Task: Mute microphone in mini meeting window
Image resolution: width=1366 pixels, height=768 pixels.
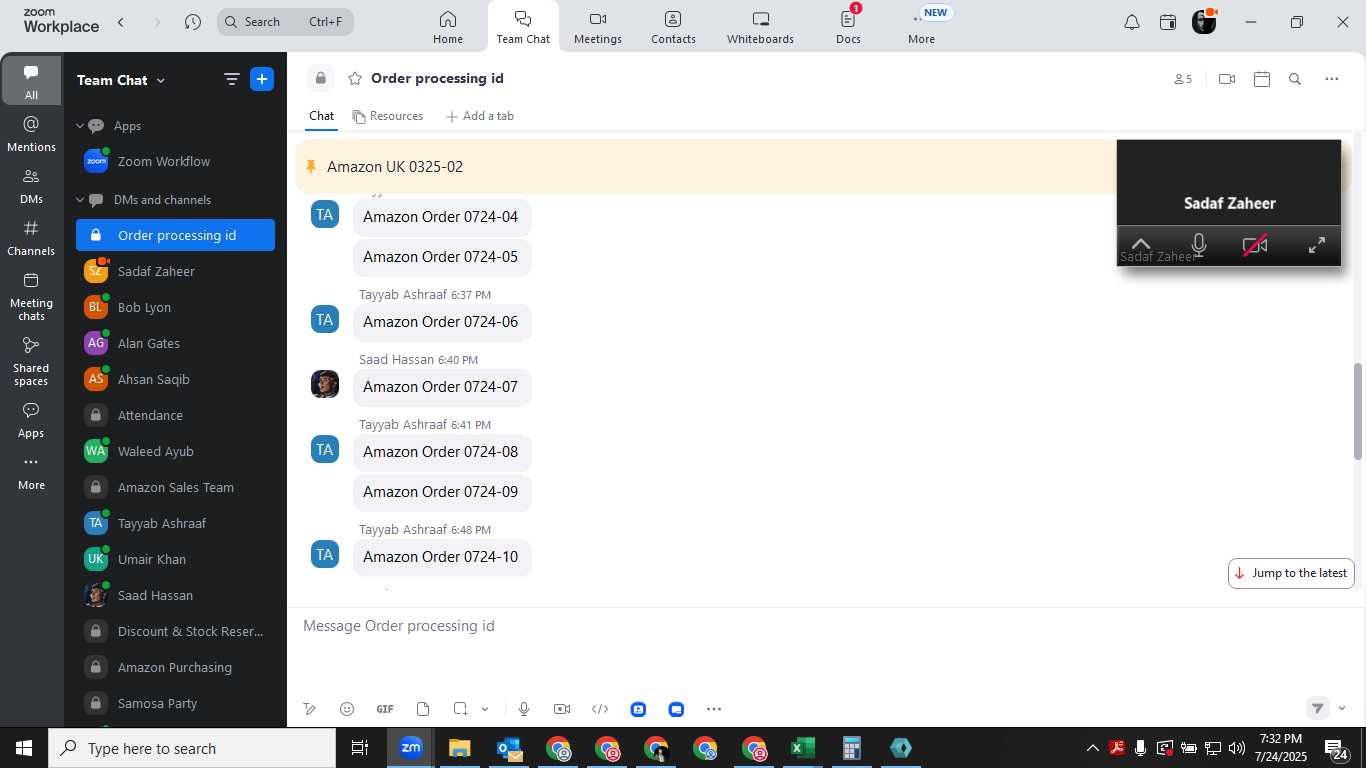Action: (1199, 244)
